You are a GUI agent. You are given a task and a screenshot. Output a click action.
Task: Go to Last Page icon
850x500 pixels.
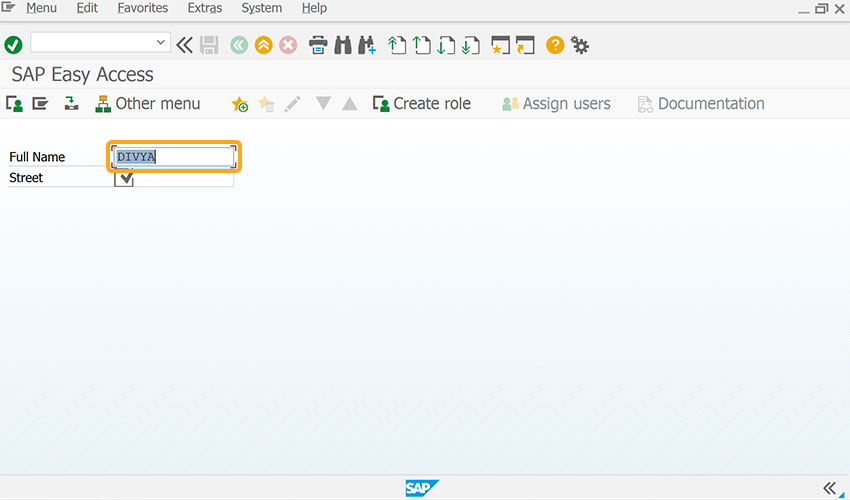(471, 45)
